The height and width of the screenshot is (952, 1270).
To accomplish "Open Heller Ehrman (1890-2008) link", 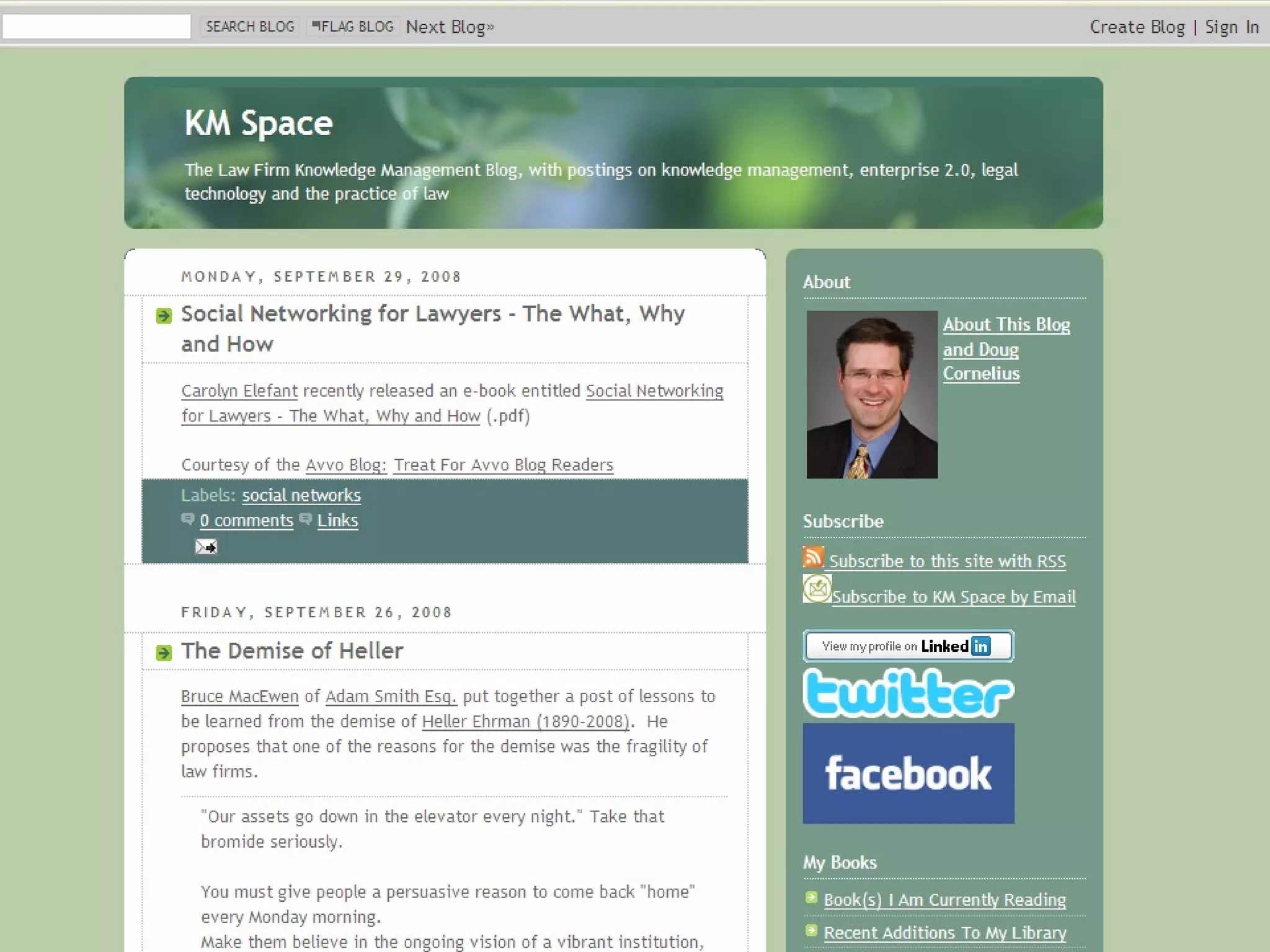I will pos(525,721).
